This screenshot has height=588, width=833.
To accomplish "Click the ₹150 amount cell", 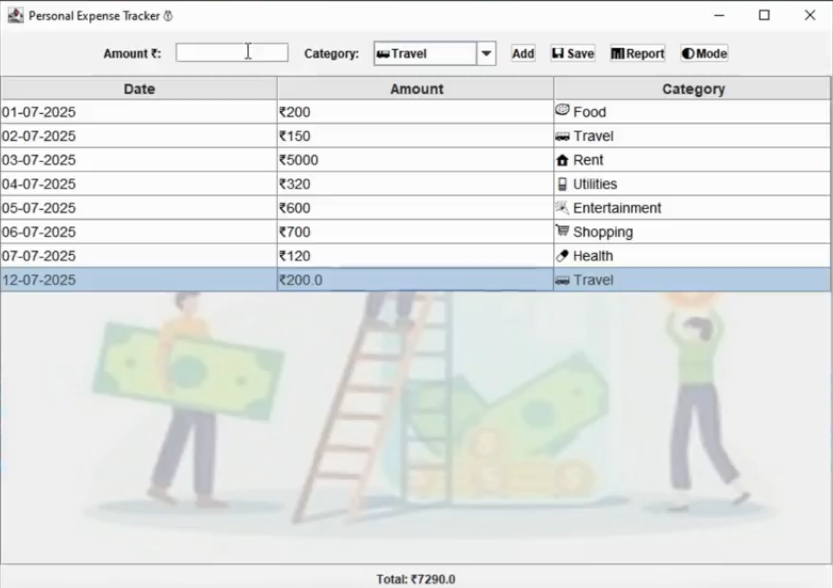I will 415,136.
